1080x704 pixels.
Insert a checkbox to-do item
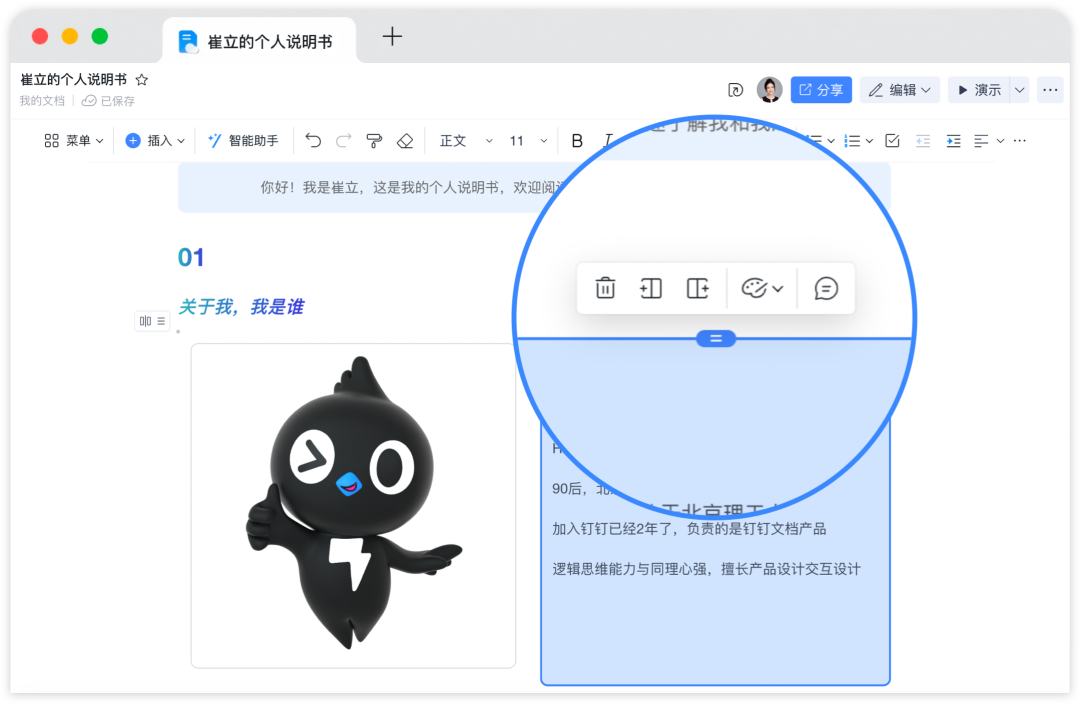click(892, 141)
